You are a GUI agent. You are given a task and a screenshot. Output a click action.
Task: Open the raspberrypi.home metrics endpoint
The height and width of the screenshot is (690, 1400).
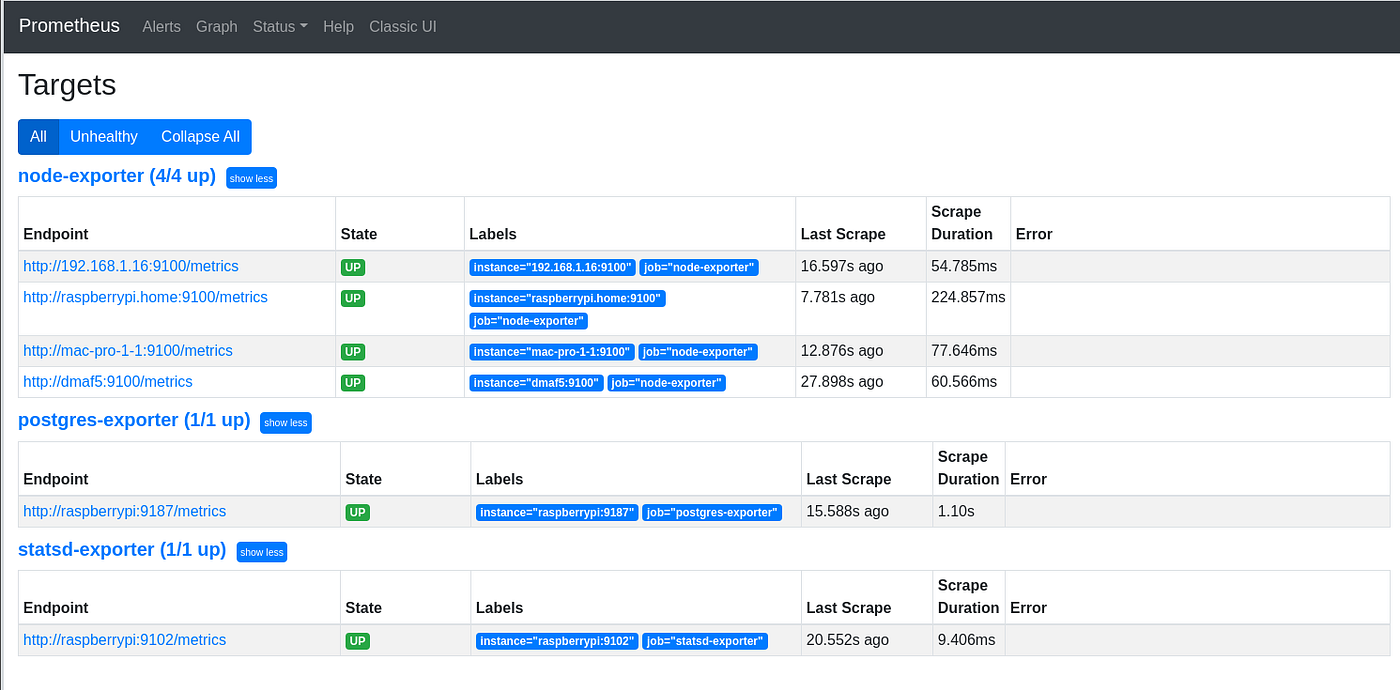[x=145, y=297]
